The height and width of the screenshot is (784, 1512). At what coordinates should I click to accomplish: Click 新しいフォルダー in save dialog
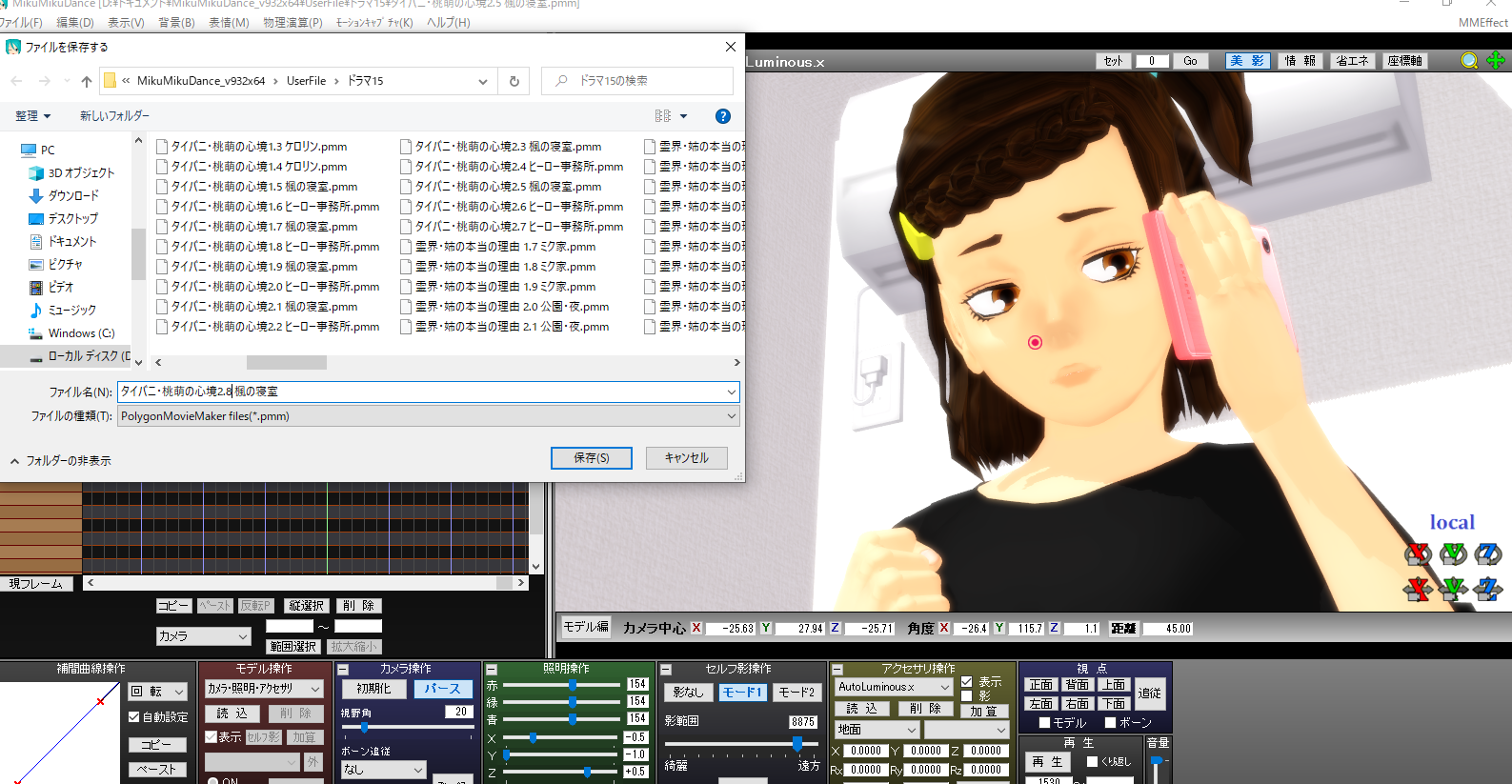point(114,116)
